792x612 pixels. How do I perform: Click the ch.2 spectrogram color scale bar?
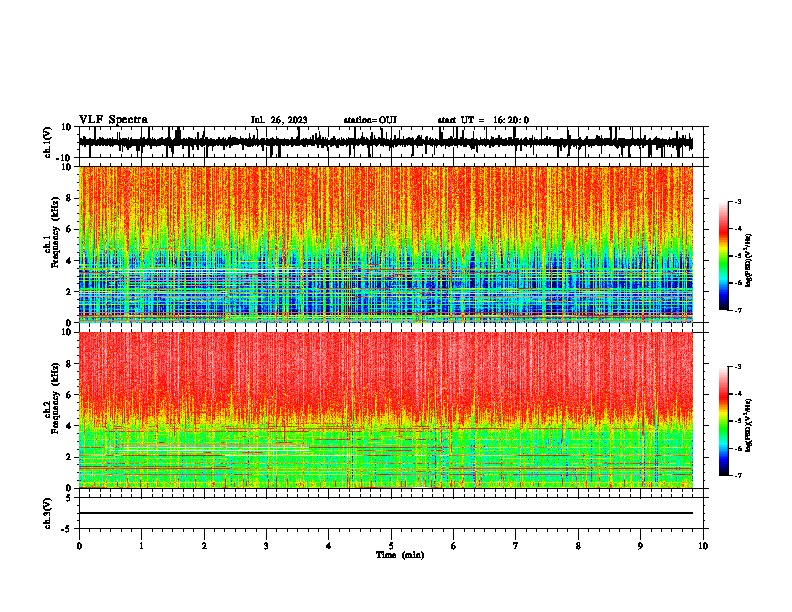click(x=723, y=421)
